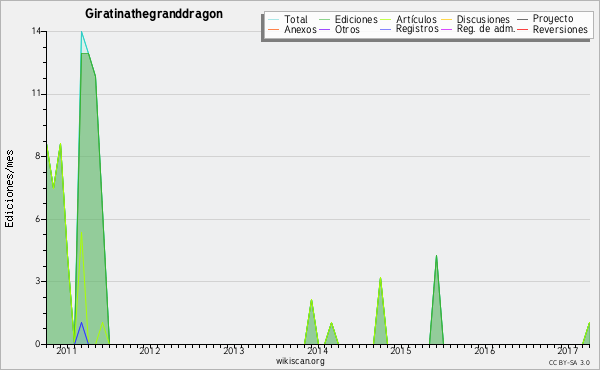Click the mid-2015 edits peak
Screen dimensions: 600x370
click(x=436, y=256)
